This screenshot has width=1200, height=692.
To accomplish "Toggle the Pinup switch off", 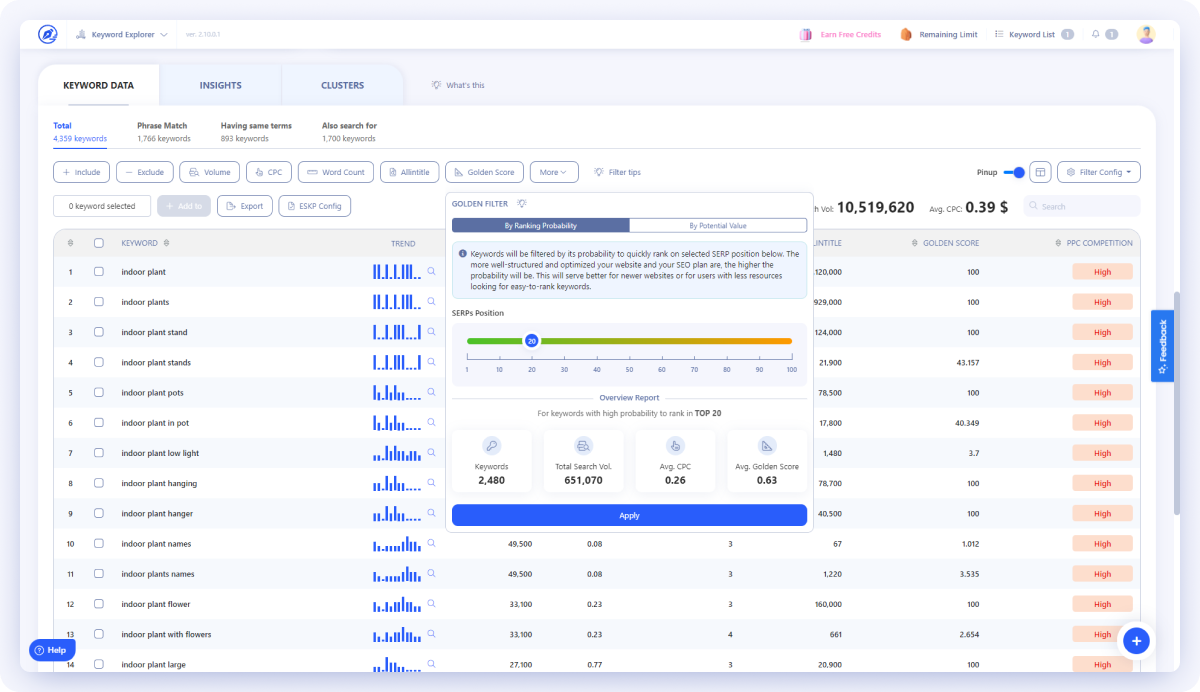I will click(1016, 171).
